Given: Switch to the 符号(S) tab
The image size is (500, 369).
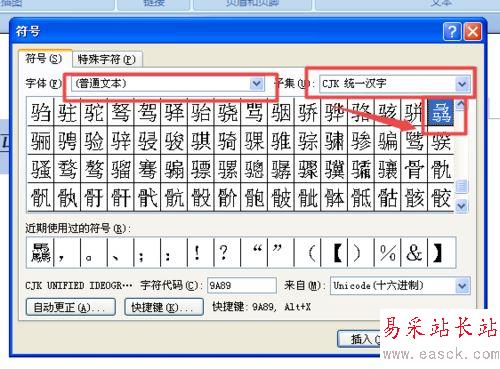Looking at the screenshot, I should click(x=44, y=59).
